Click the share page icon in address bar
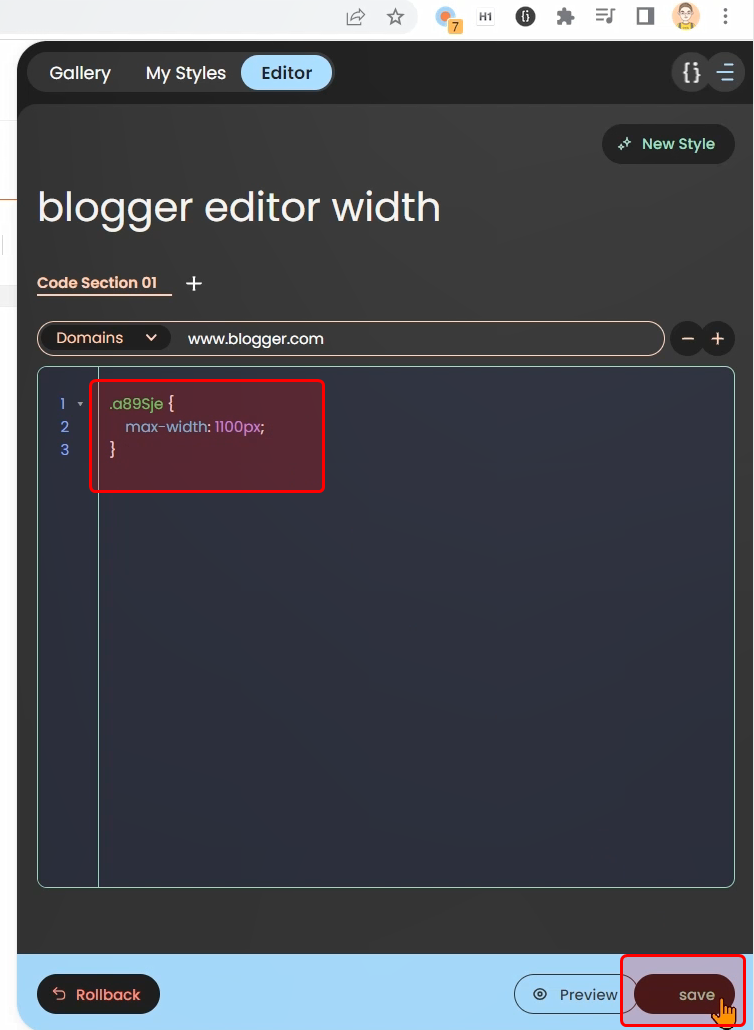The image size is (754, 1030). [355, 17]
